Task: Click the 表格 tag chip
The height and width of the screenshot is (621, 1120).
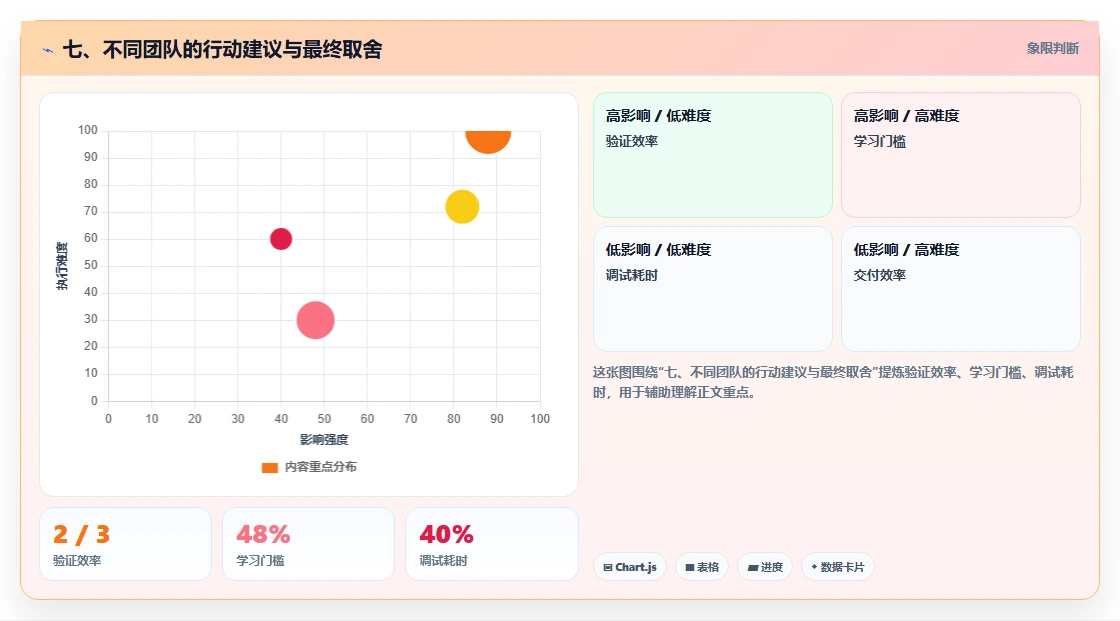Action: tap(702, 567)
